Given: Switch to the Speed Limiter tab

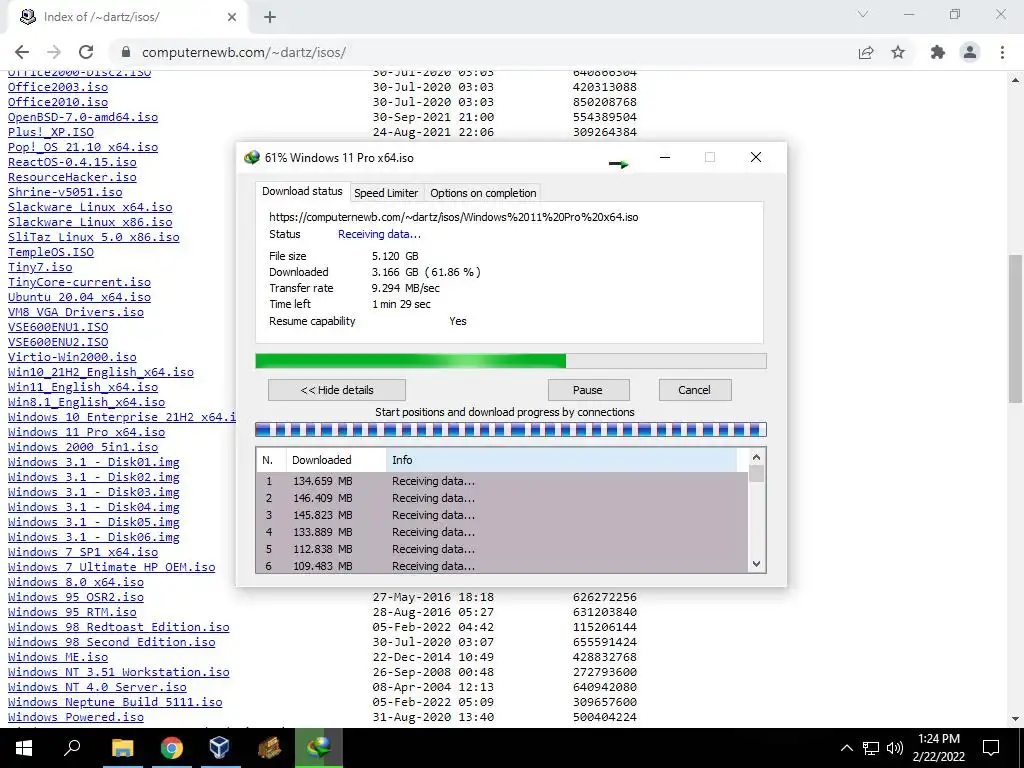Looking at the screenshot, I should point(386,193).
